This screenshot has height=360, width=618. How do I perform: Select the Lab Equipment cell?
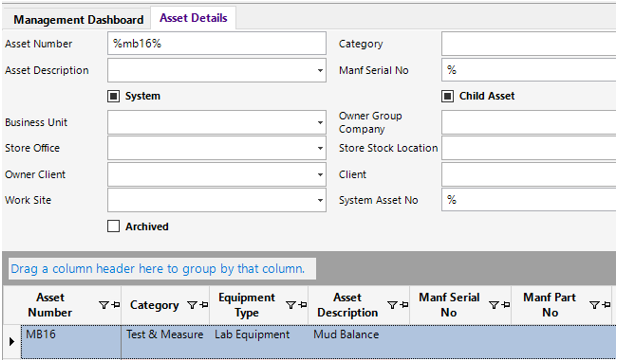(x=259, y=341)
